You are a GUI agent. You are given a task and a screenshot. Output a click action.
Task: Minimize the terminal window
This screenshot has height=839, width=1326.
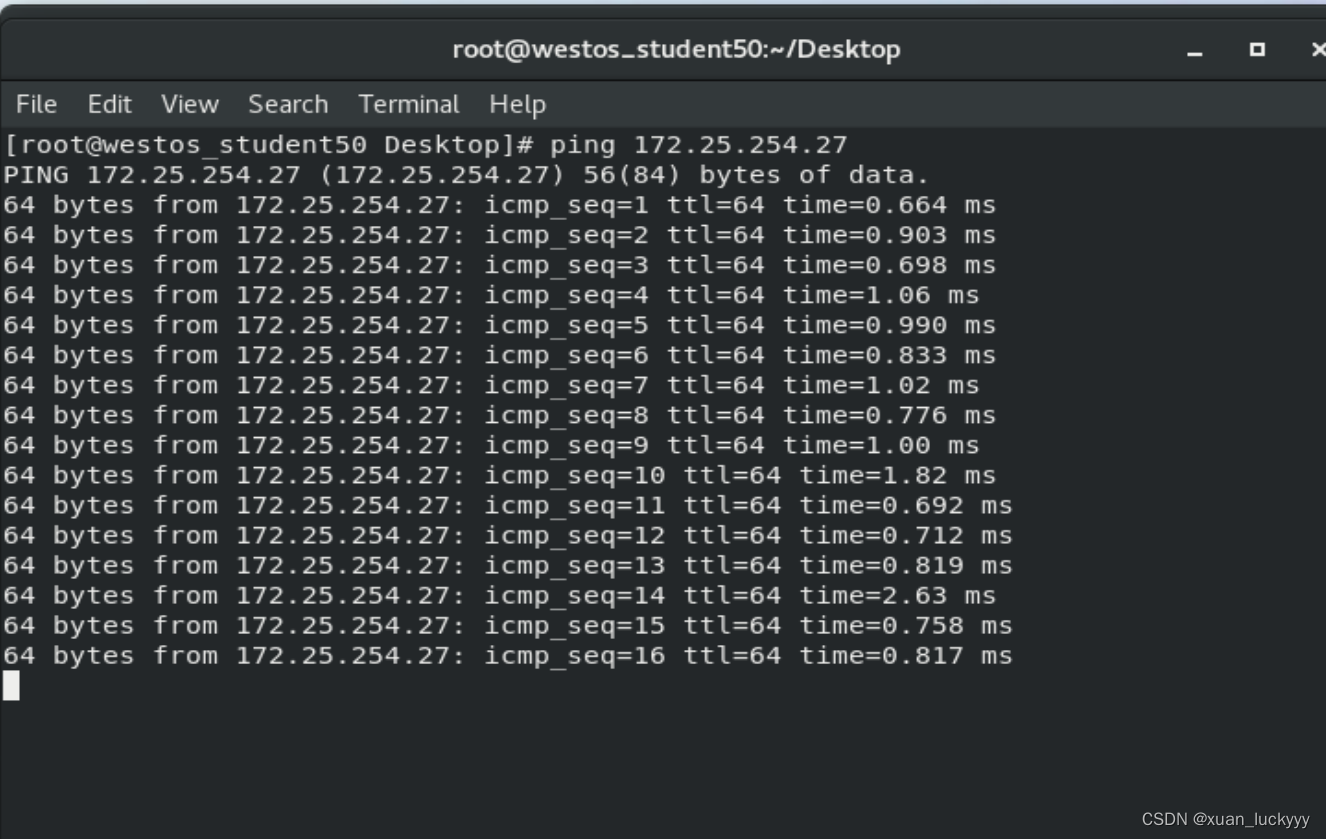pyautogui.click(x=1195, y=50)
